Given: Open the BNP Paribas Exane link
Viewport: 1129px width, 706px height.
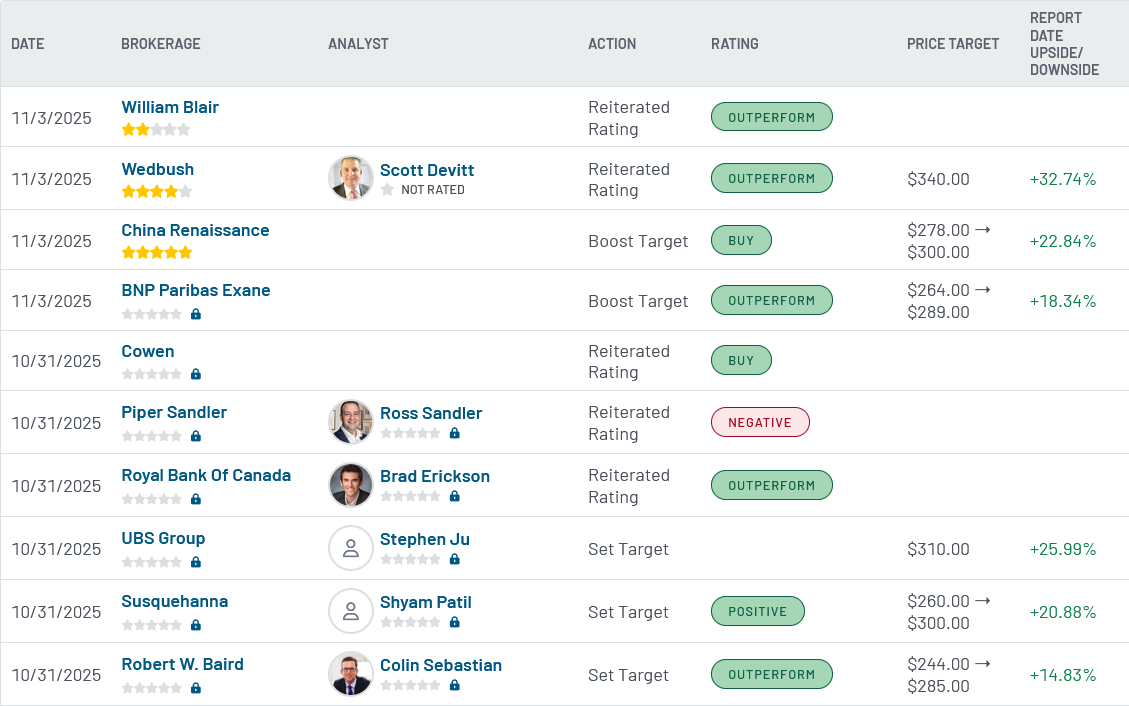Looking at the screenshot, I should (x=196, y=290).
